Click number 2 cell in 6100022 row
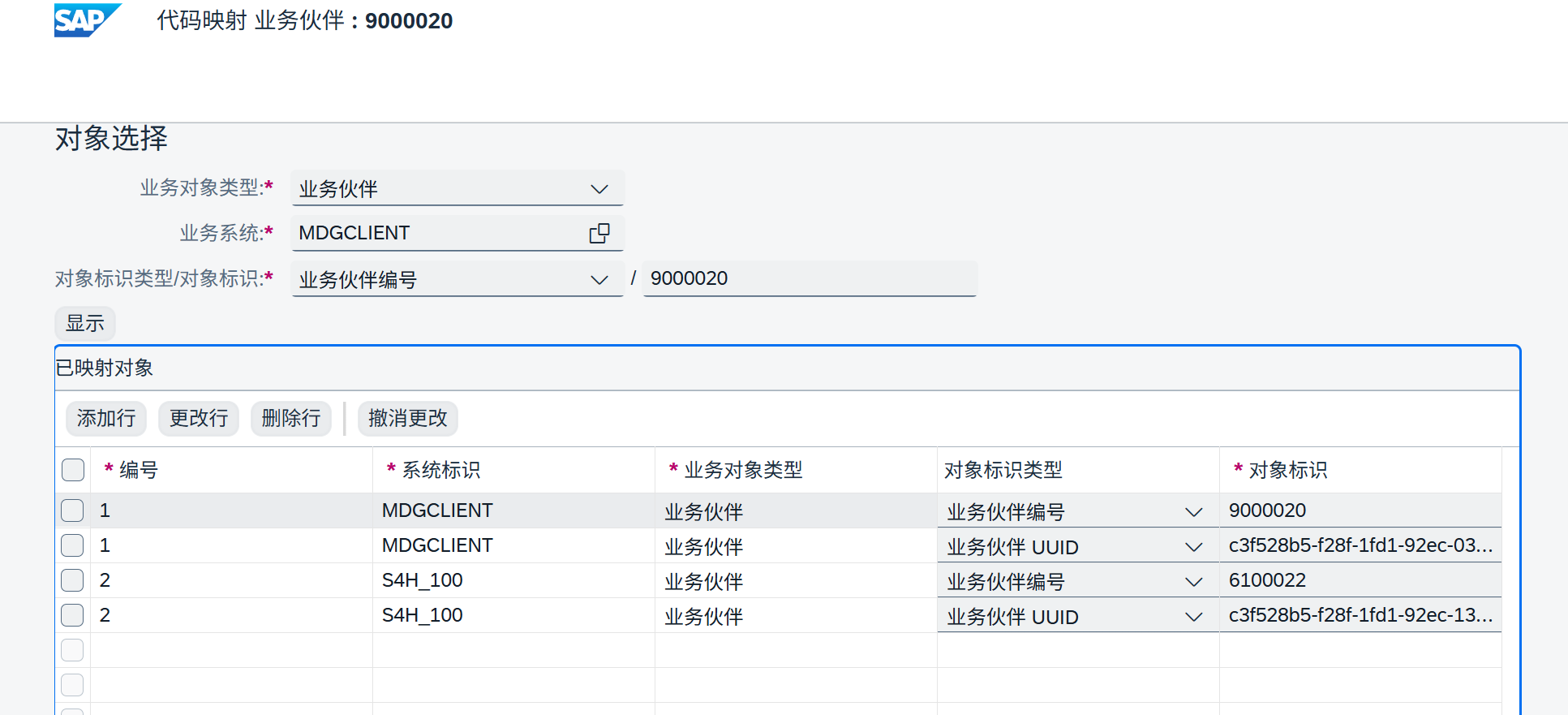The image size is (1568, 715). [x=231, y=580]
